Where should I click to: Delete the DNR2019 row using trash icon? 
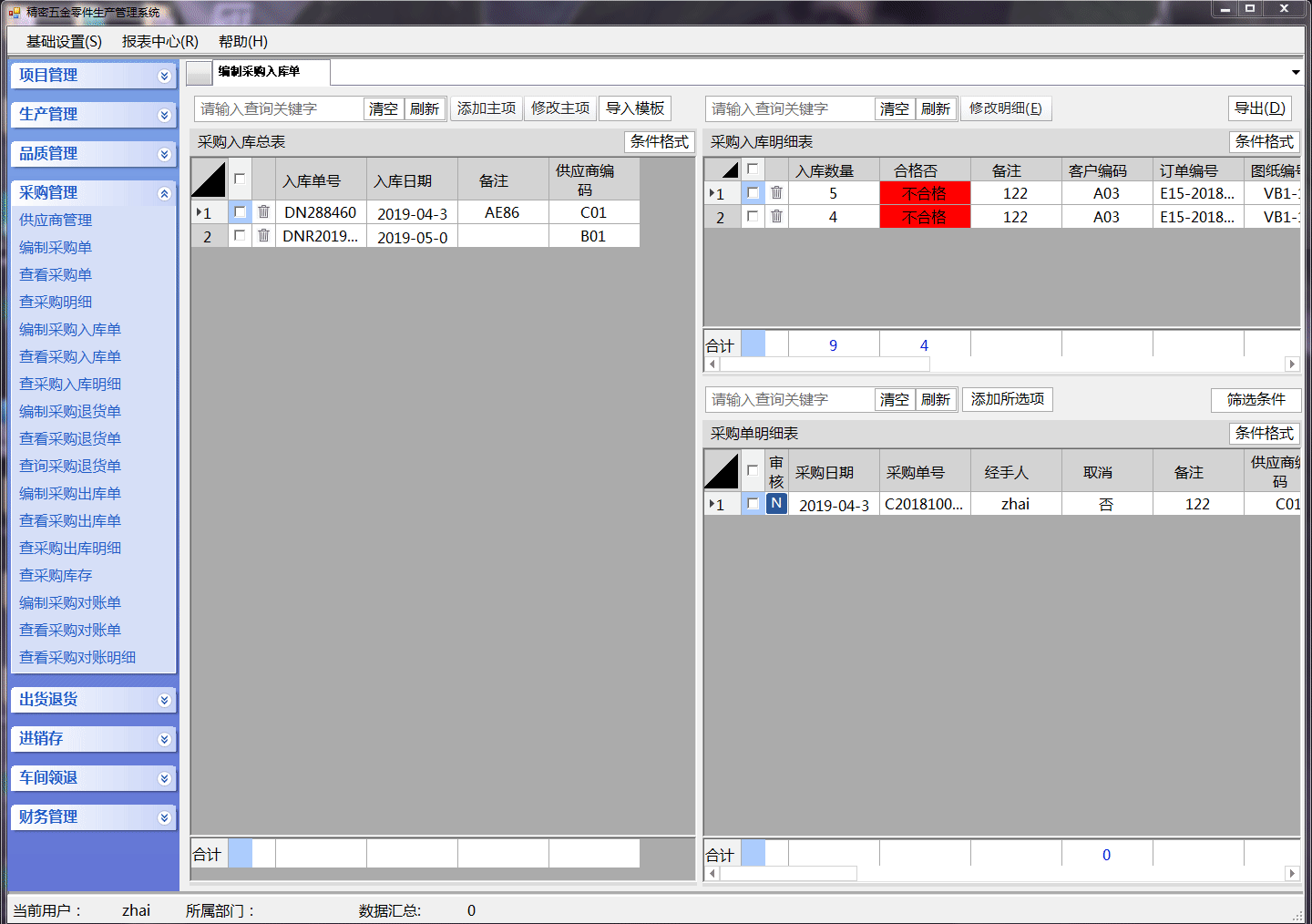(263, 235)
